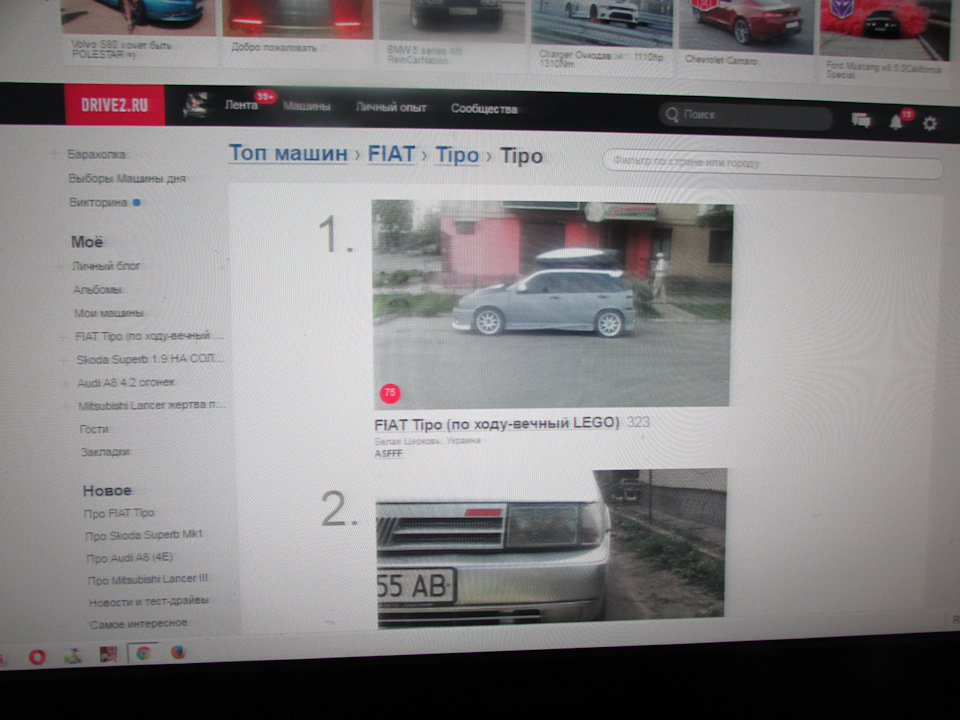Open Личный блог in the sidebar
Screen dimensions: 960x720
pyautogui.click(x=106, y=266)
